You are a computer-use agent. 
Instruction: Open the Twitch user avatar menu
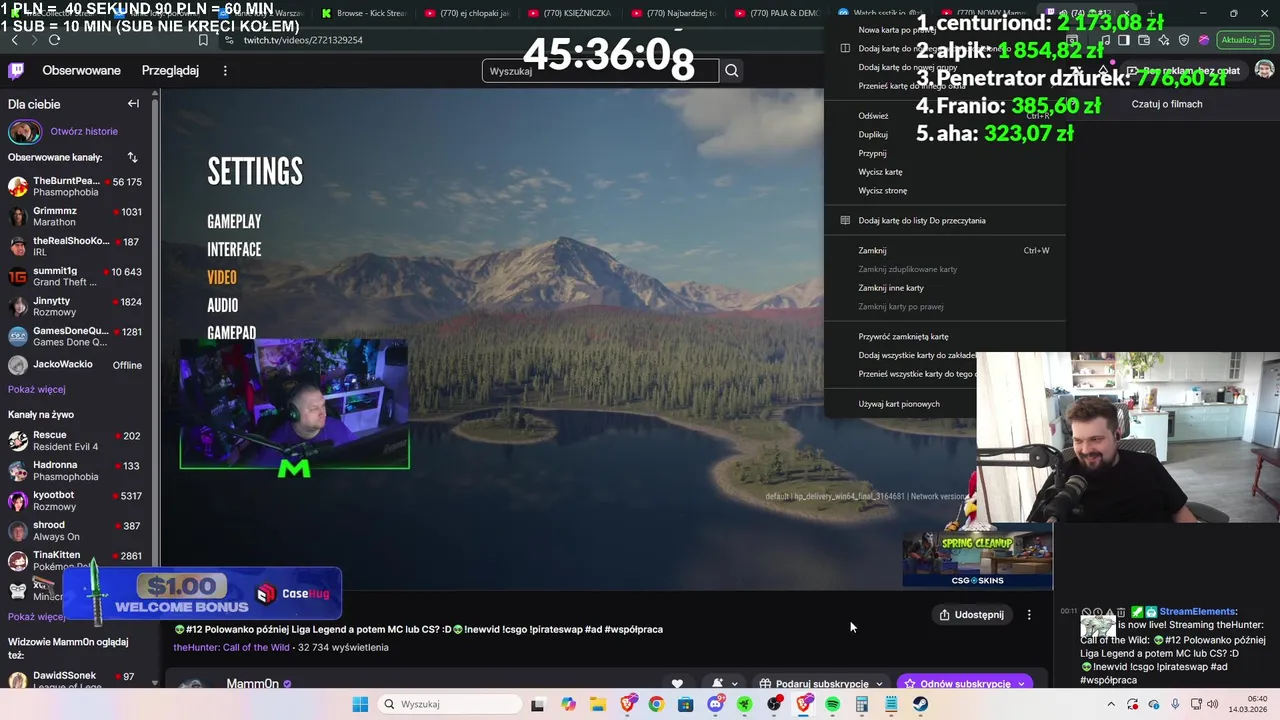pyautogui.click(x=1264, y=70)
